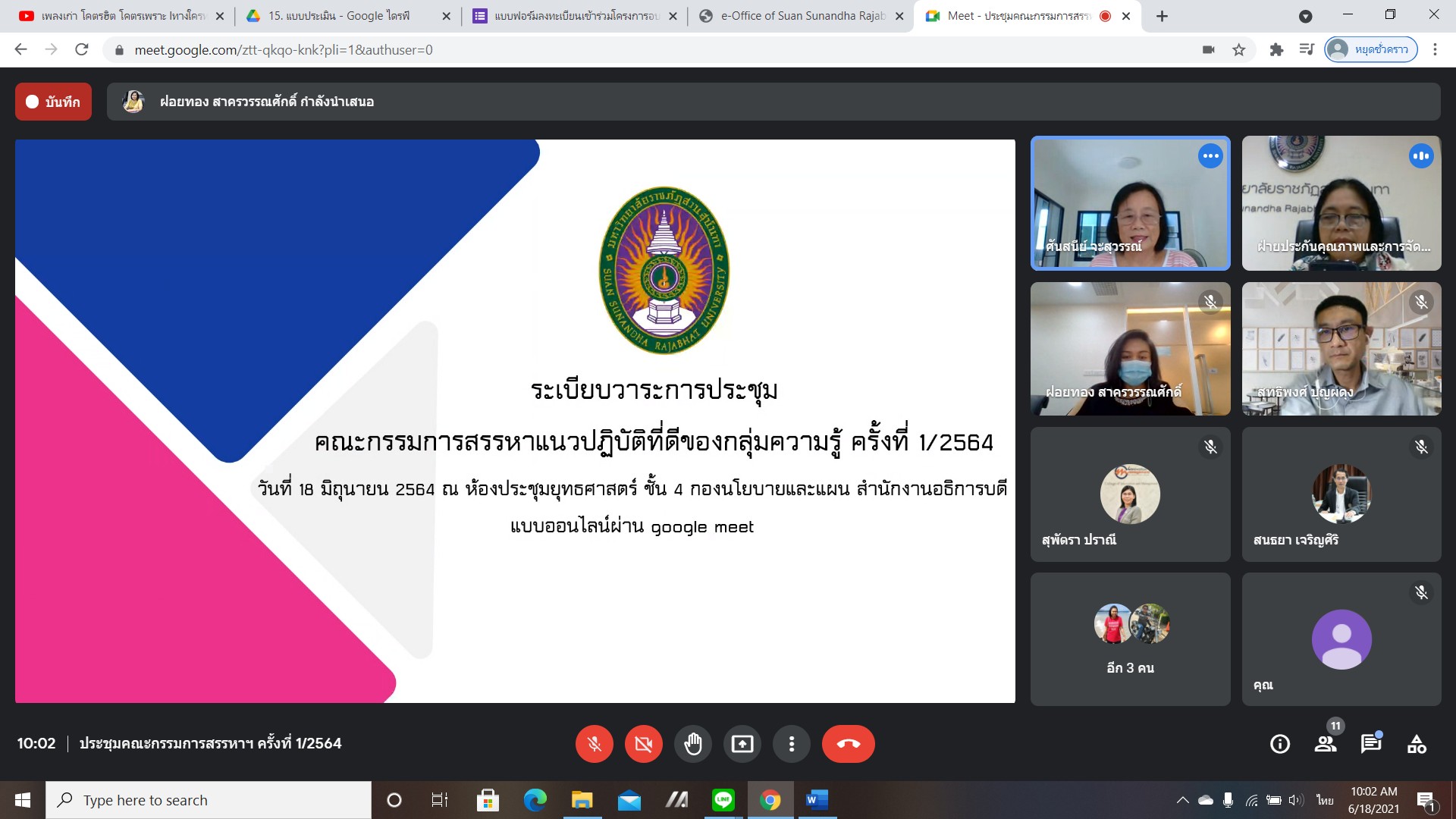Bookmark this page with star icon

[x=1238, y=50]
